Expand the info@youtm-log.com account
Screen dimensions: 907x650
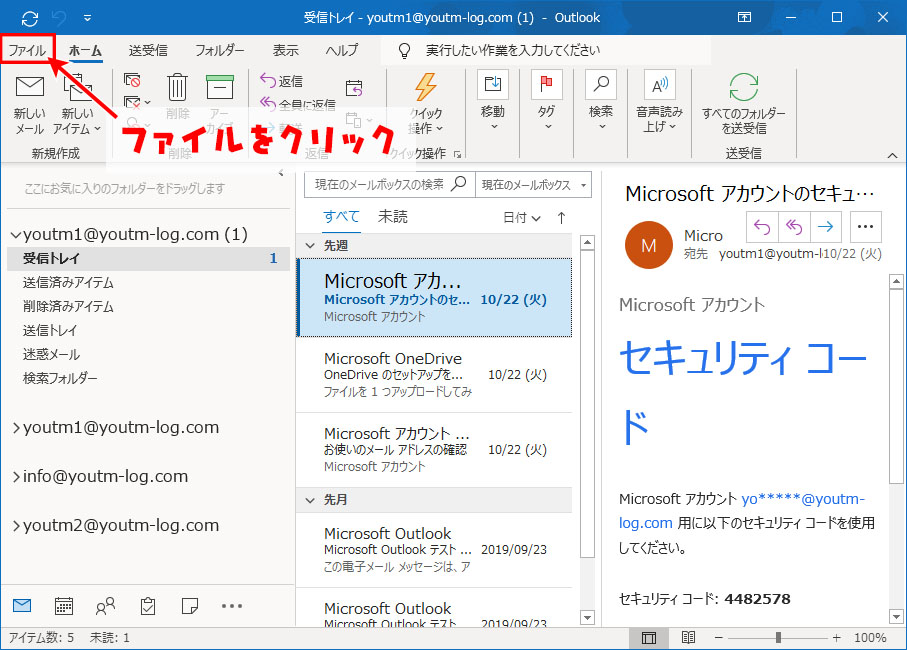click(x=16, y=477)
